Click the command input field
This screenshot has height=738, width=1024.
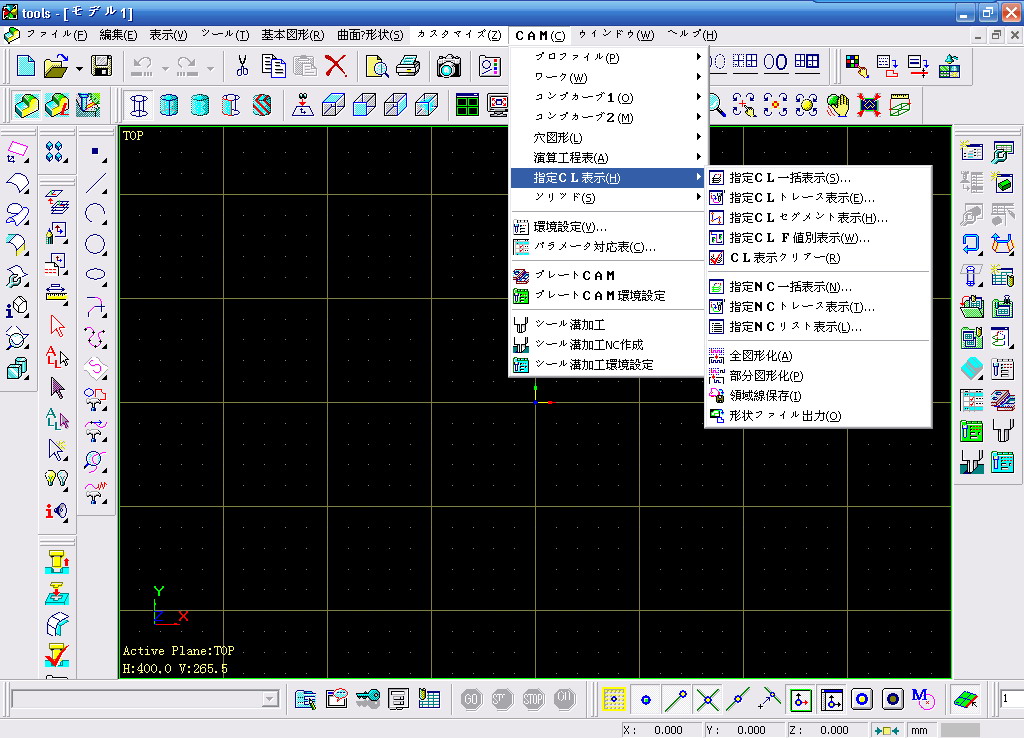coord(137,699)
